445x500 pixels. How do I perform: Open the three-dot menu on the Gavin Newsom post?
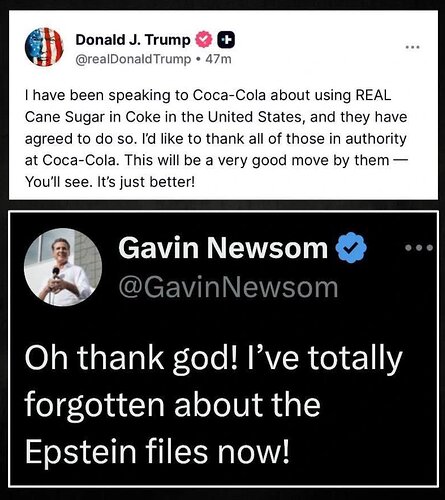coord(419,248)
